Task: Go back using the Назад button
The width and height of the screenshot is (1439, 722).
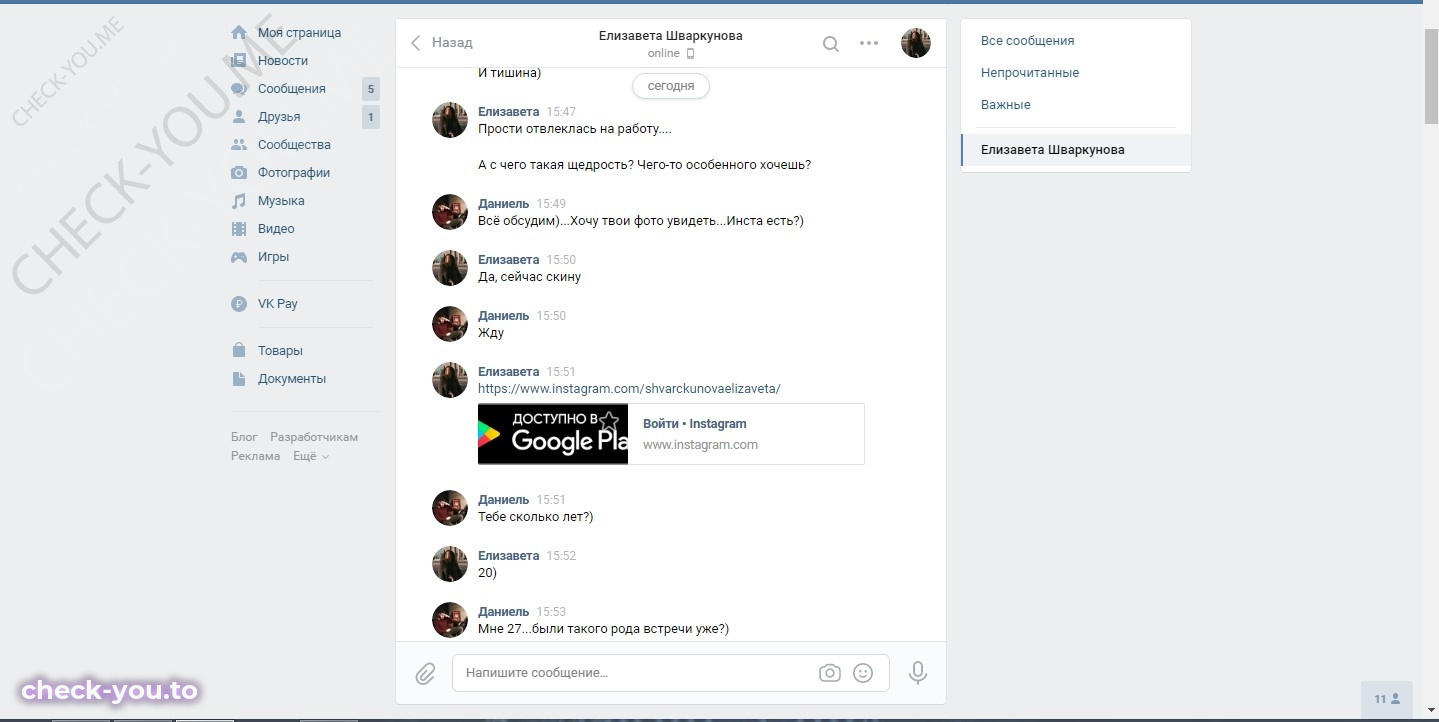Action: 441,43
